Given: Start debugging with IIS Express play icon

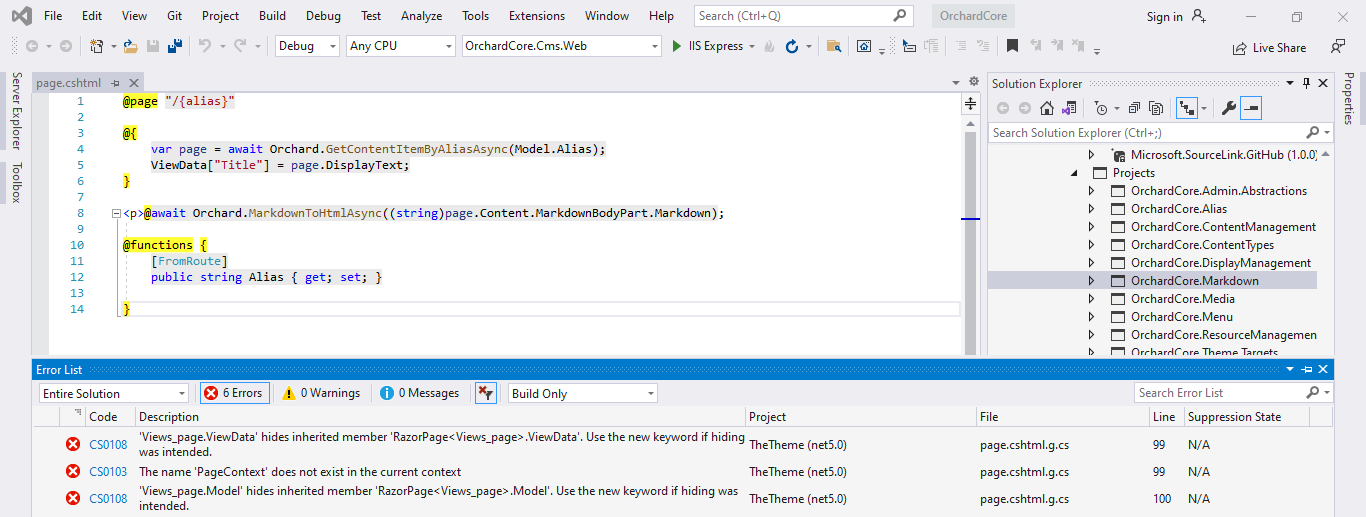Looking at the screenshot, I should [676, 46].
